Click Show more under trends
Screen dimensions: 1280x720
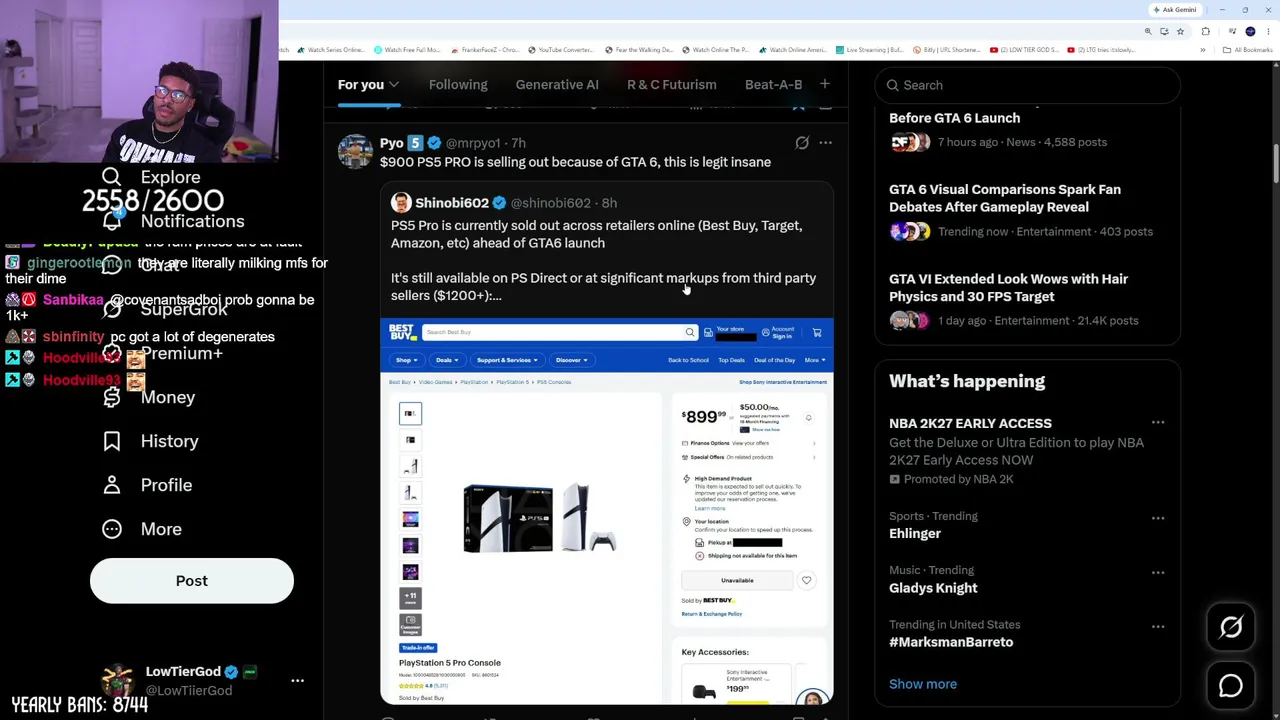click(923, 684)
